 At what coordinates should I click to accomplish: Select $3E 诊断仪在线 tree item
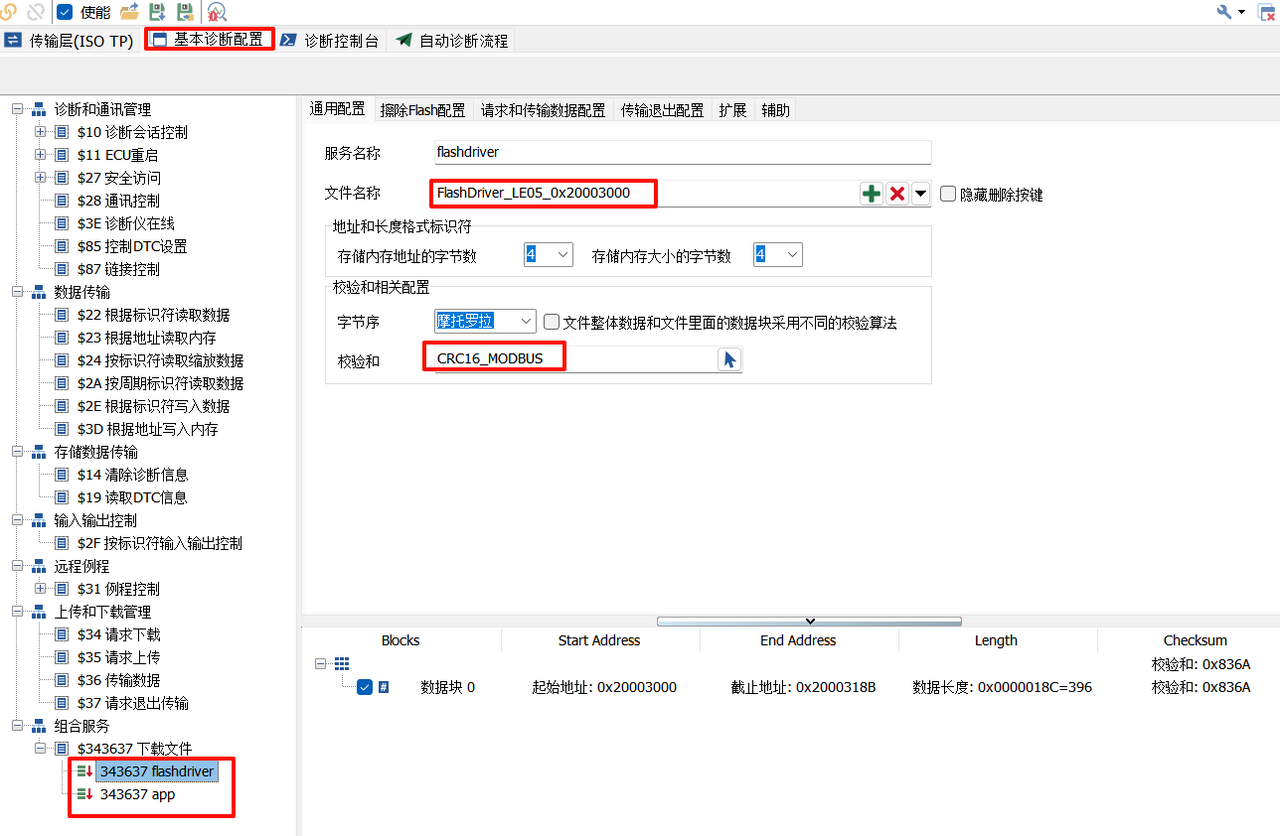point(125,223)
